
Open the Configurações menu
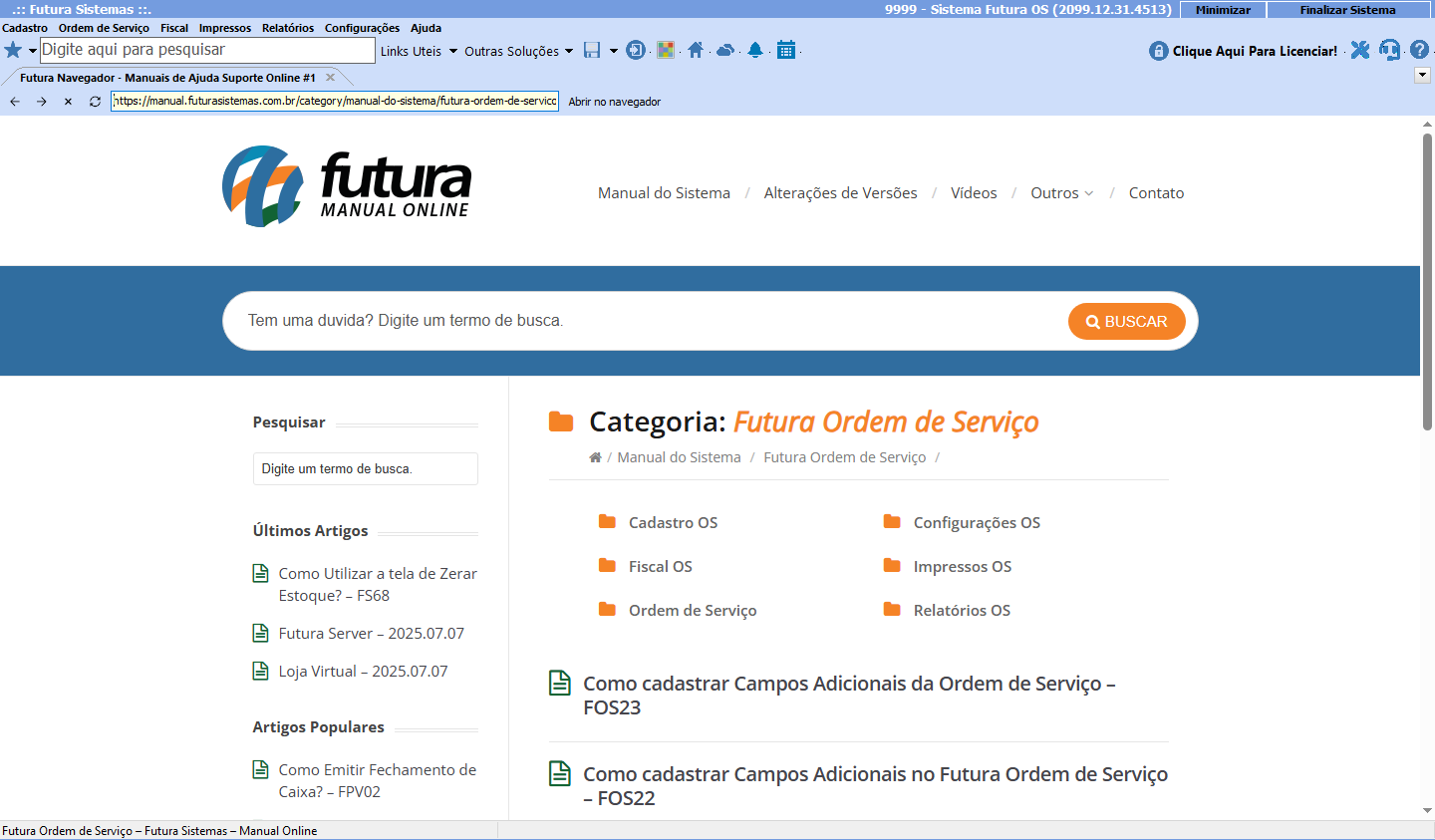pos(362,28)
